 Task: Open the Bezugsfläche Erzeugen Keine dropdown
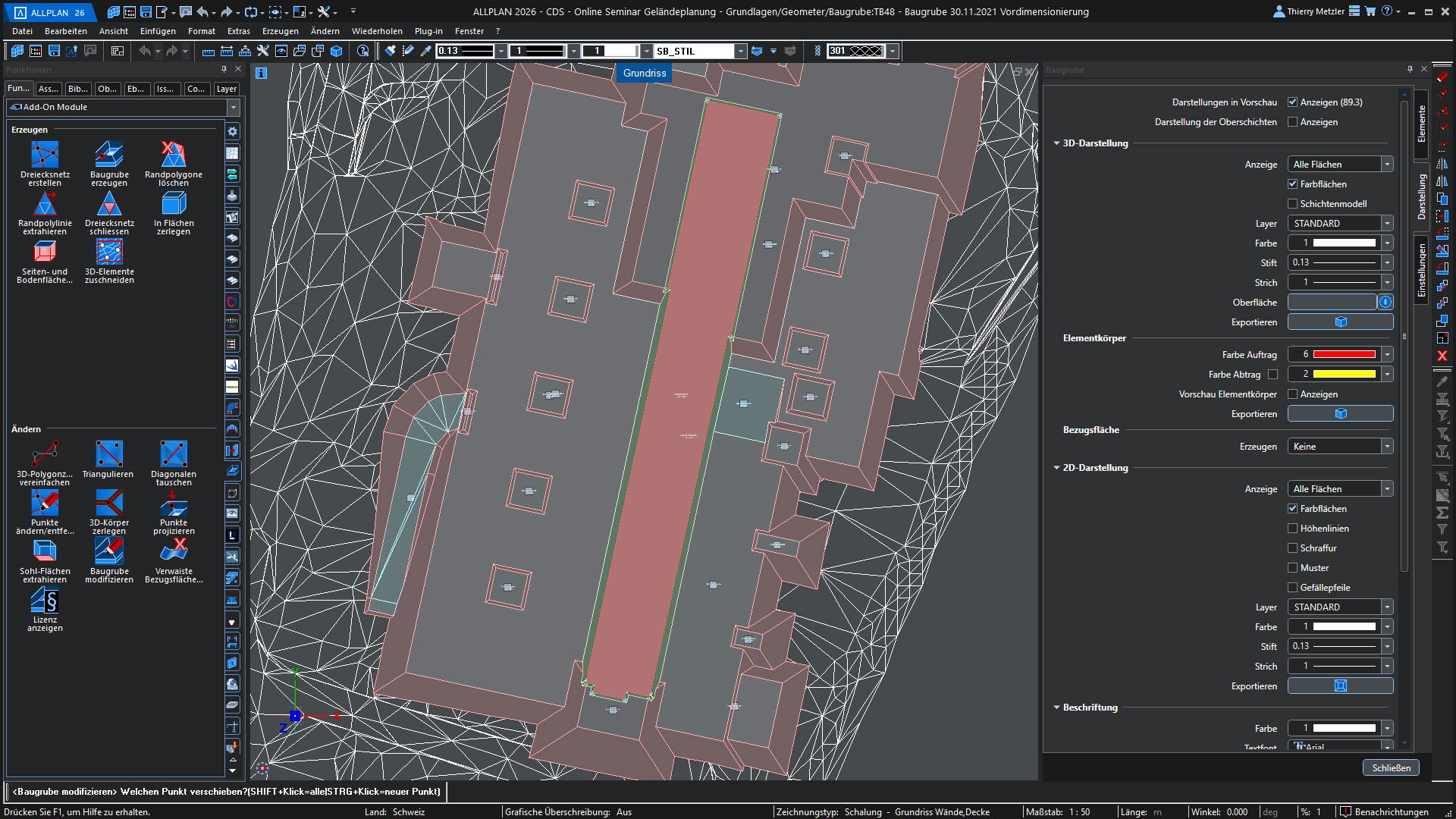[1340, 447]
